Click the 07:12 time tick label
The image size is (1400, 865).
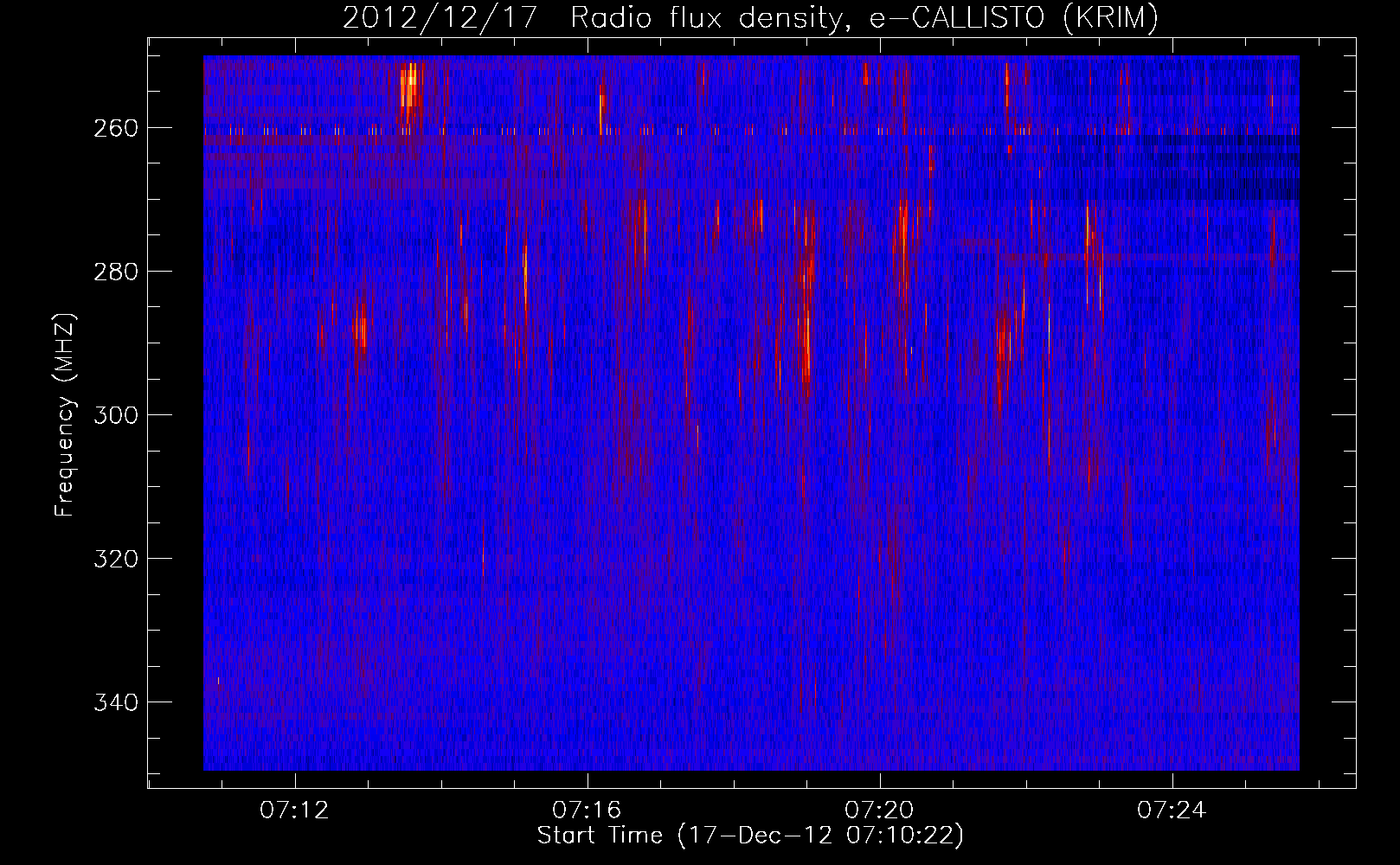click(x=295, y=810)
